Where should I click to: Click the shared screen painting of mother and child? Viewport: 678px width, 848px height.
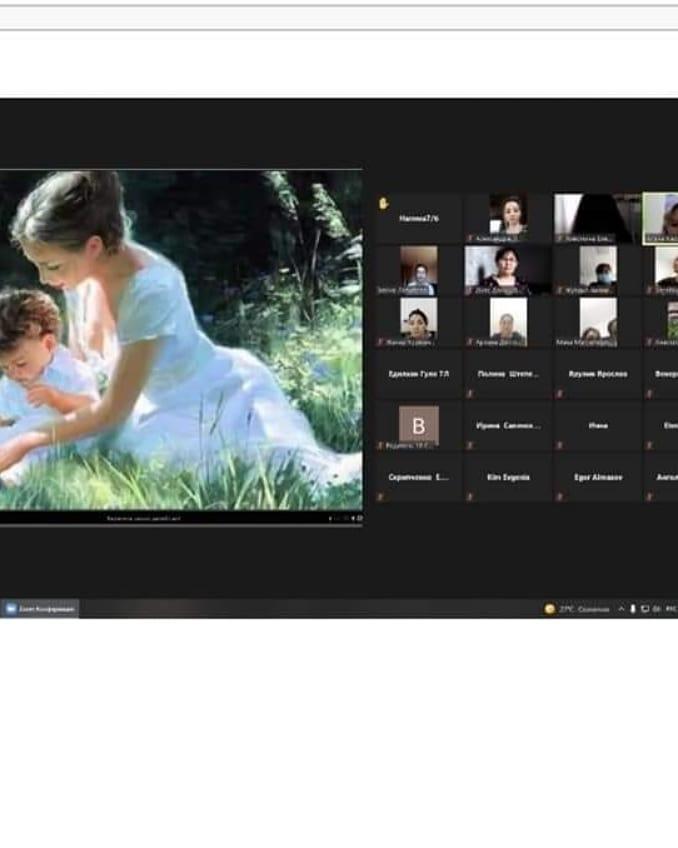click(x=181, y=340)
